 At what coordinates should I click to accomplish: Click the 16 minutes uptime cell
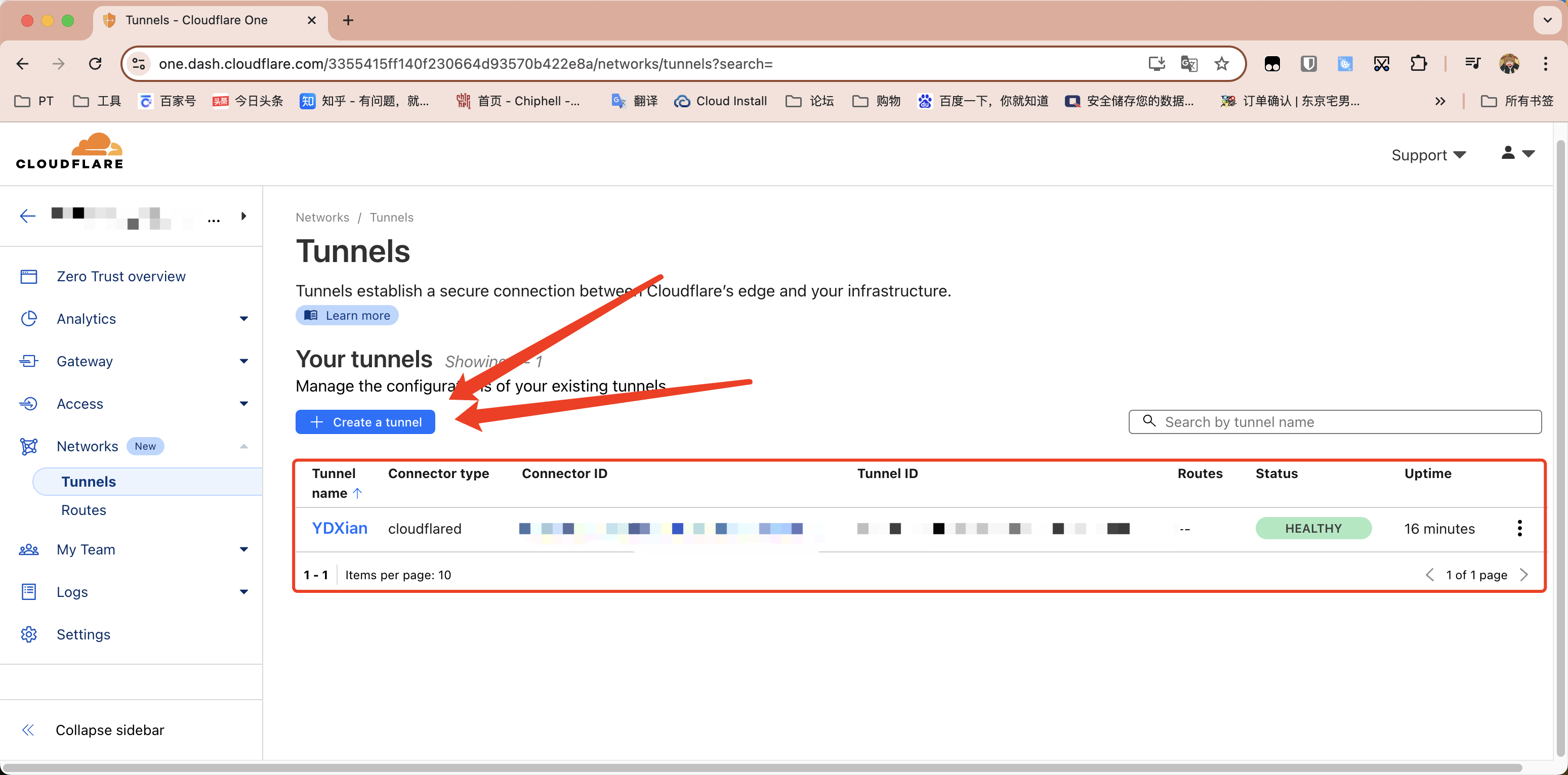click(1439, 529)
